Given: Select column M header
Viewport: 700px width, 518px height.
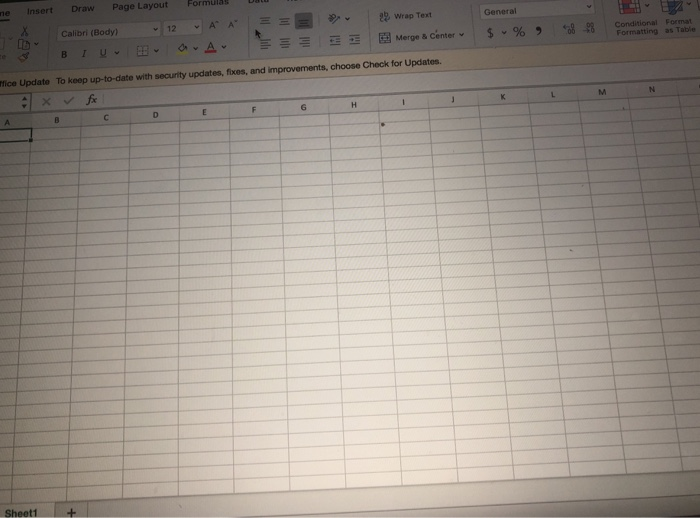Looking at the screenshot, I should [x=602, y=92].
